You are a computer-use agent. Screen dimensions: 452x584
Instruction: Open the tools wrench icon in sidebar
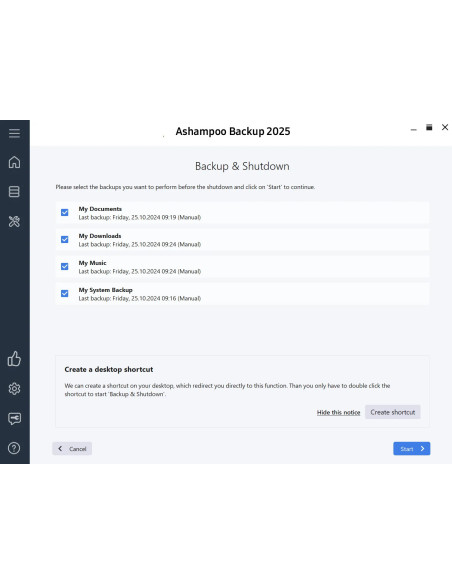click(x=14, y=221)
